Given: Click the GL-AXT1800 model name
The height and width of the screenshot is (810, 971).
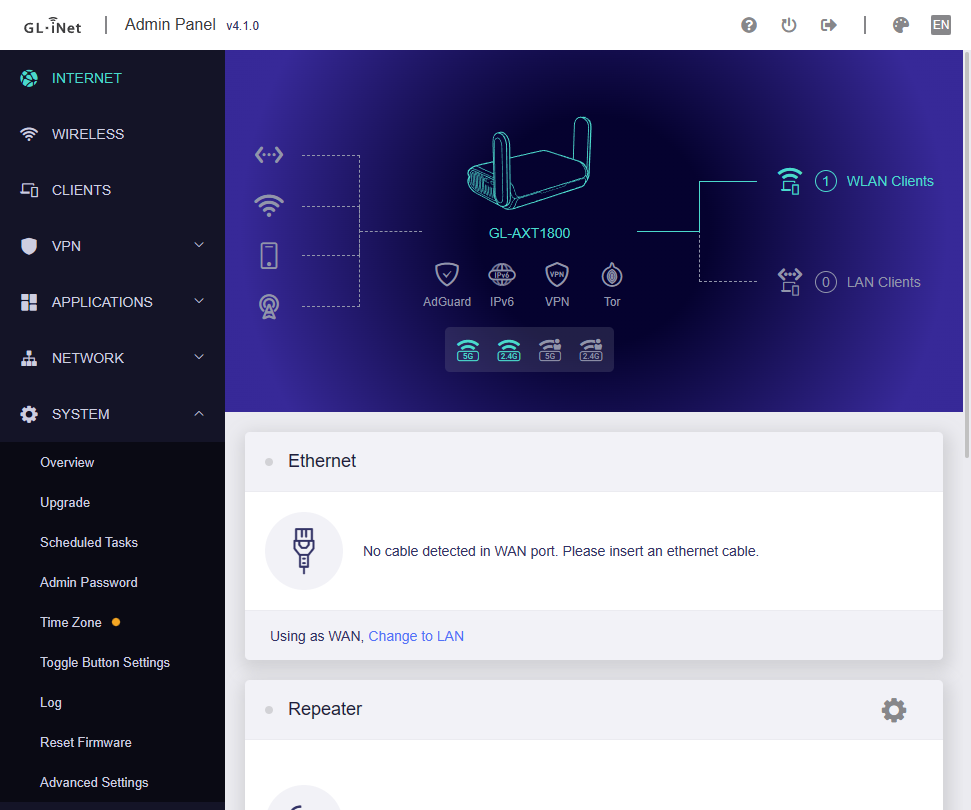Looking at the screenshot, I should 529,233.
